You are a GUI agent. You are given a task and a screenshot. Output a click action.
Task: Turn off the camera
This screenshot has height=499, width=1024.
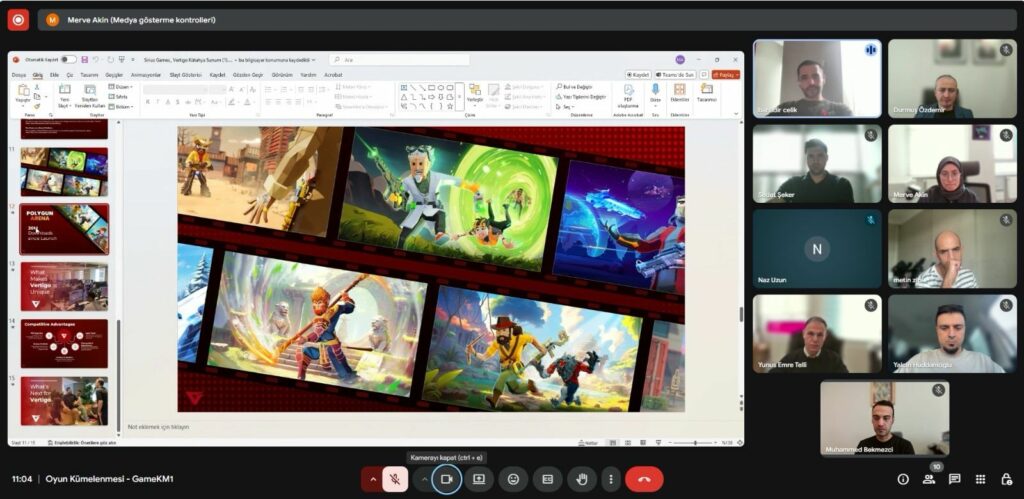tap(447, 479)
